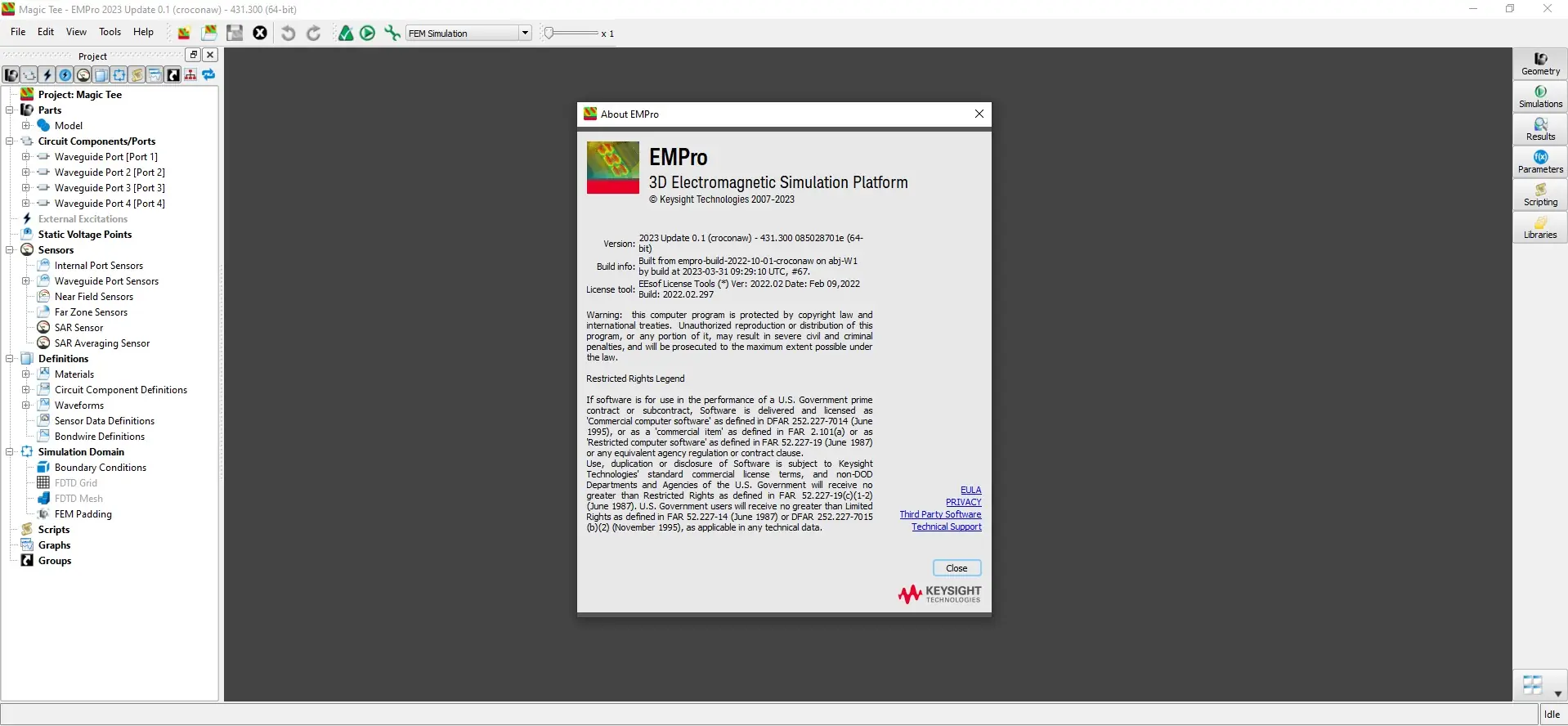
Task: Click the green checkmark validation icon
Action: pyautogui.click(x=346, y=33)
